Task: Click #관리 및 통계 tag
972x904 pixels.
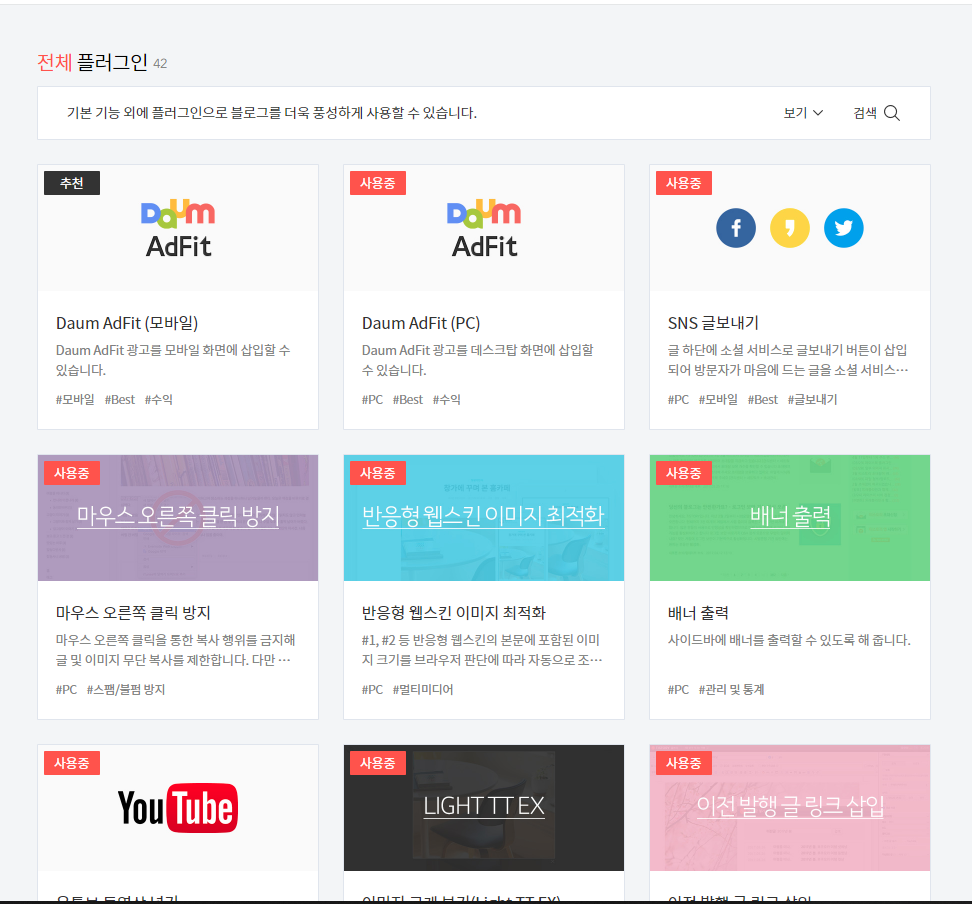Action: (731, 690)
